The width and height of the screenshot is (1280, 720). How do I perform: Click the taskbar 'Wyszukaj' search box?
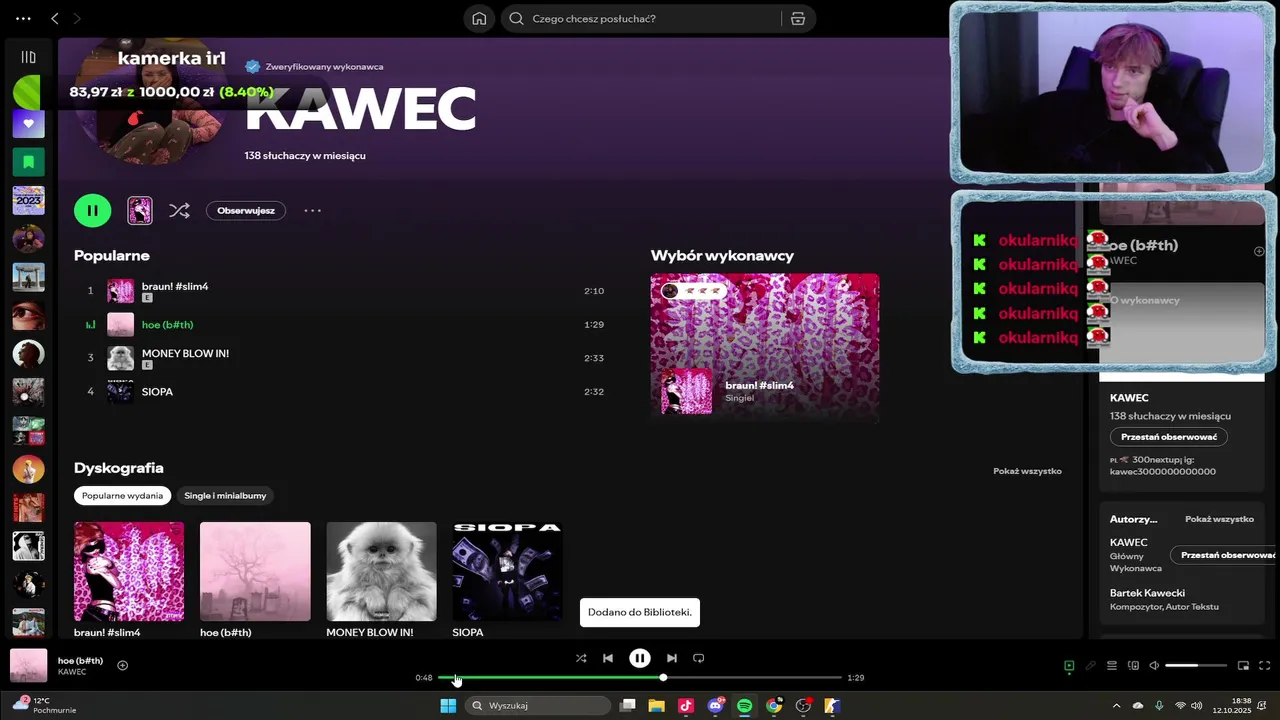538,705
